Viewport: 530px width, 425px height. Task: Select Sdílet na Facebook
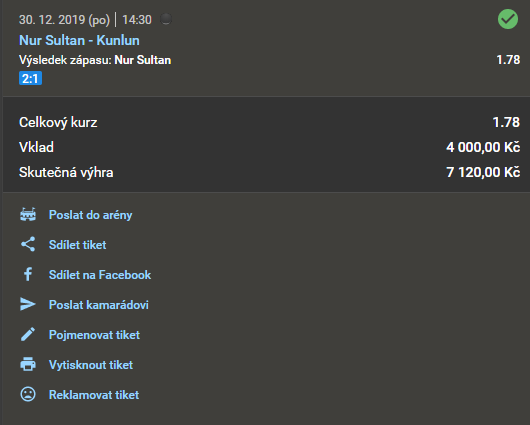point(100,275)
